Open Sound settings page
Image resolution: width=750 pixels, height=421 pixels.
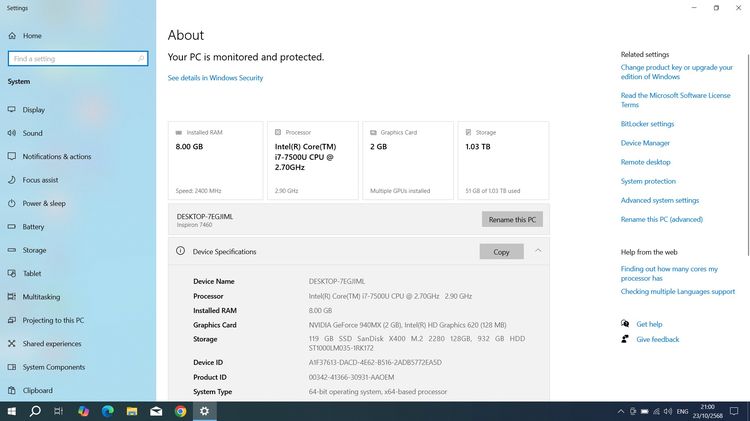coord(33,133)
